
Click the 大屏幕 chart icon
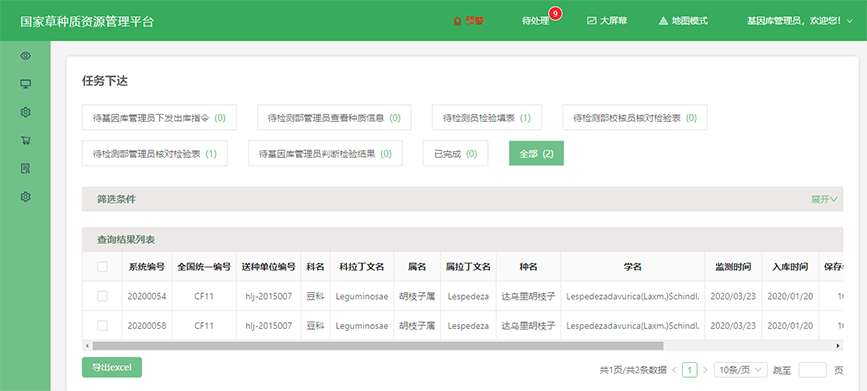591,21
